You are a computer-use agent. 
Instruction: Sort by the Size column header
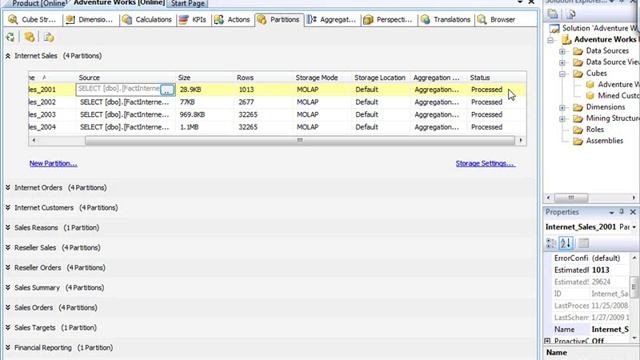[184, 78]
